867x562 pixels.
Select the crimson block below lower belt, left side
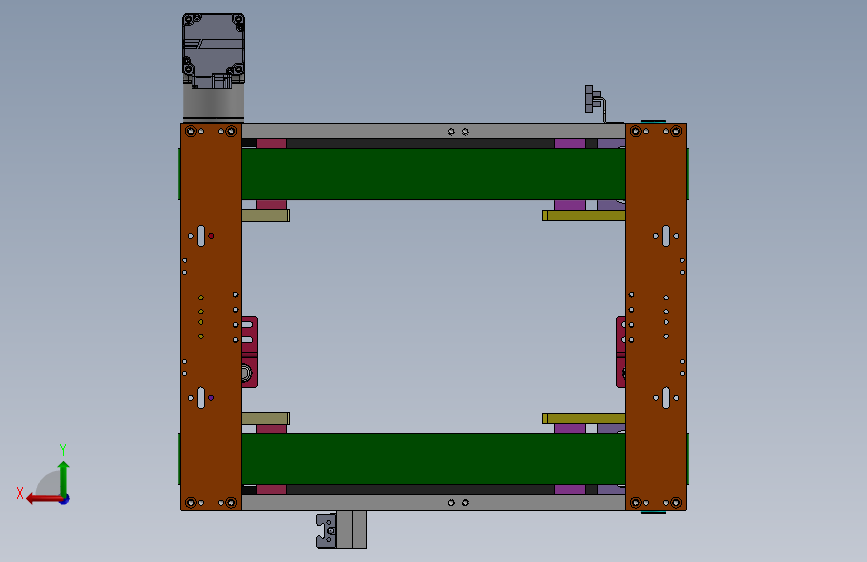pyautogui.click(x=271, y=490)
